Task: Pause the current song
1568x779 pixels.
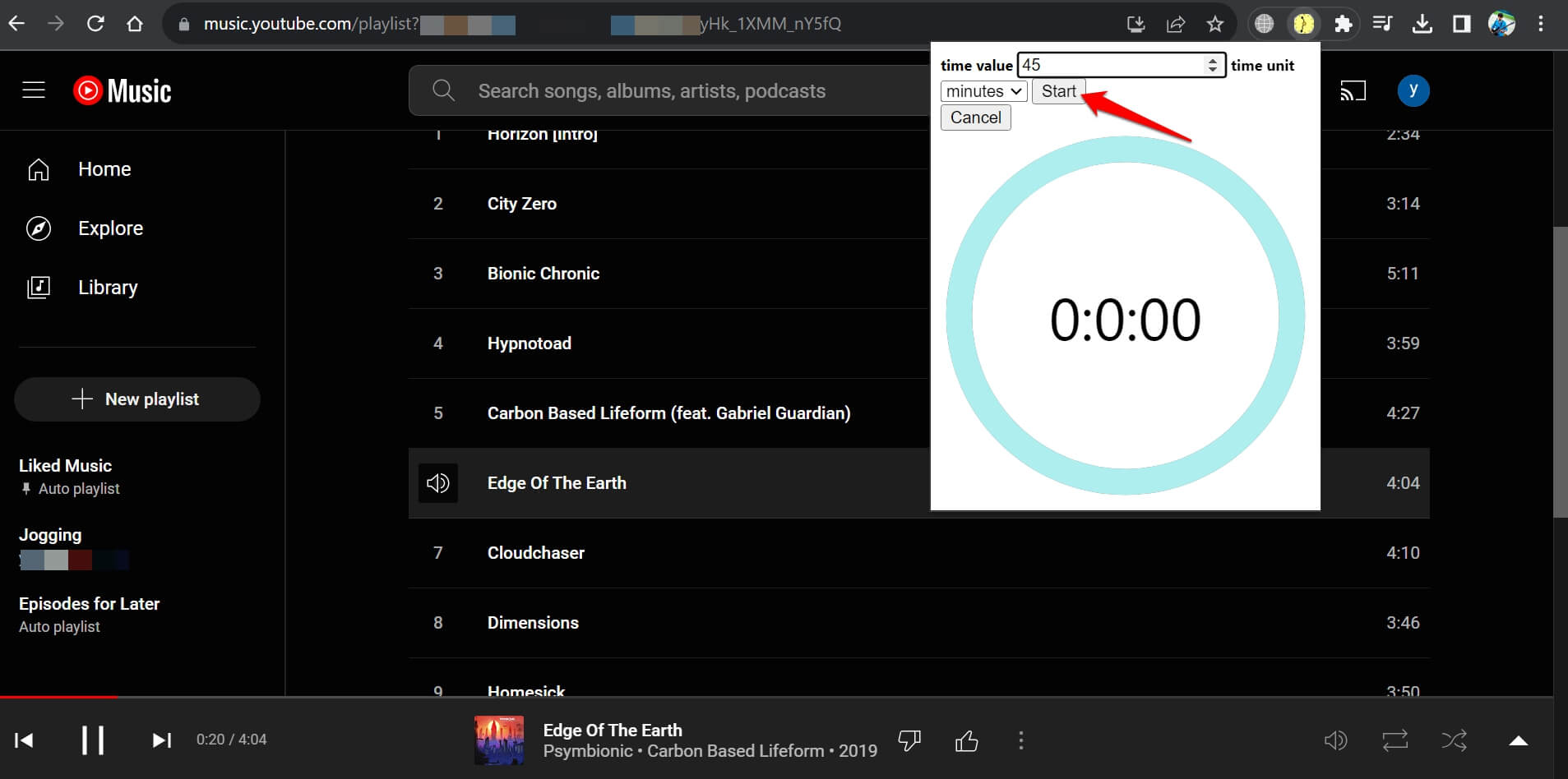Action: (93, 740)
